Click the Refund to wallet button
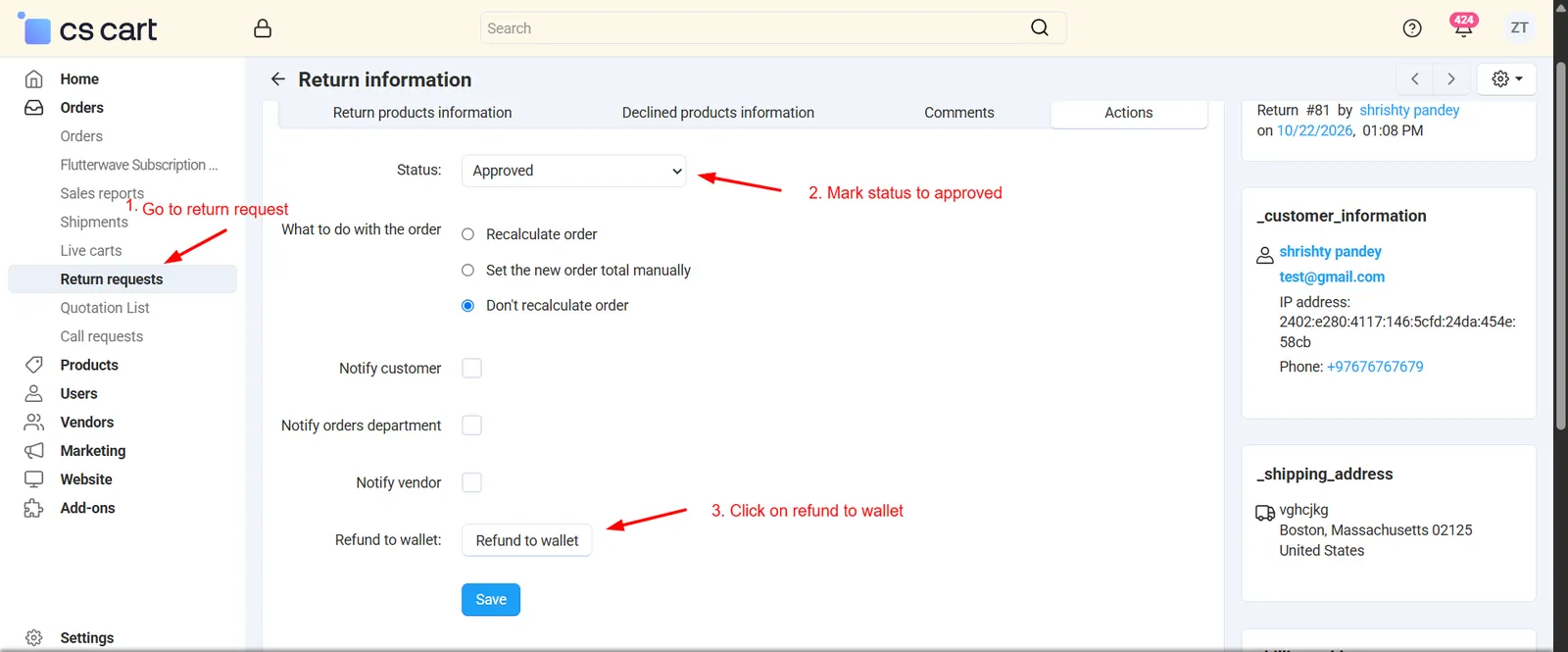Image resolution: width=1568 pixels, height=652 pixels. tap(527, 540)
